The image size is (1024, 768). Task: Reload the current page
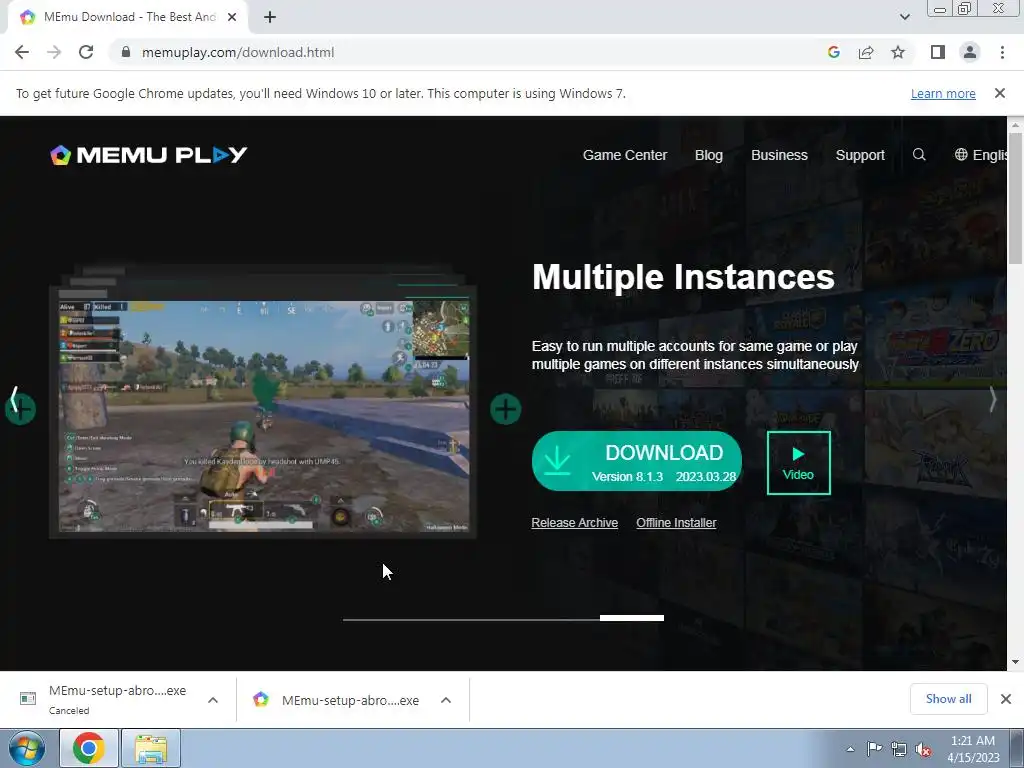86,52
